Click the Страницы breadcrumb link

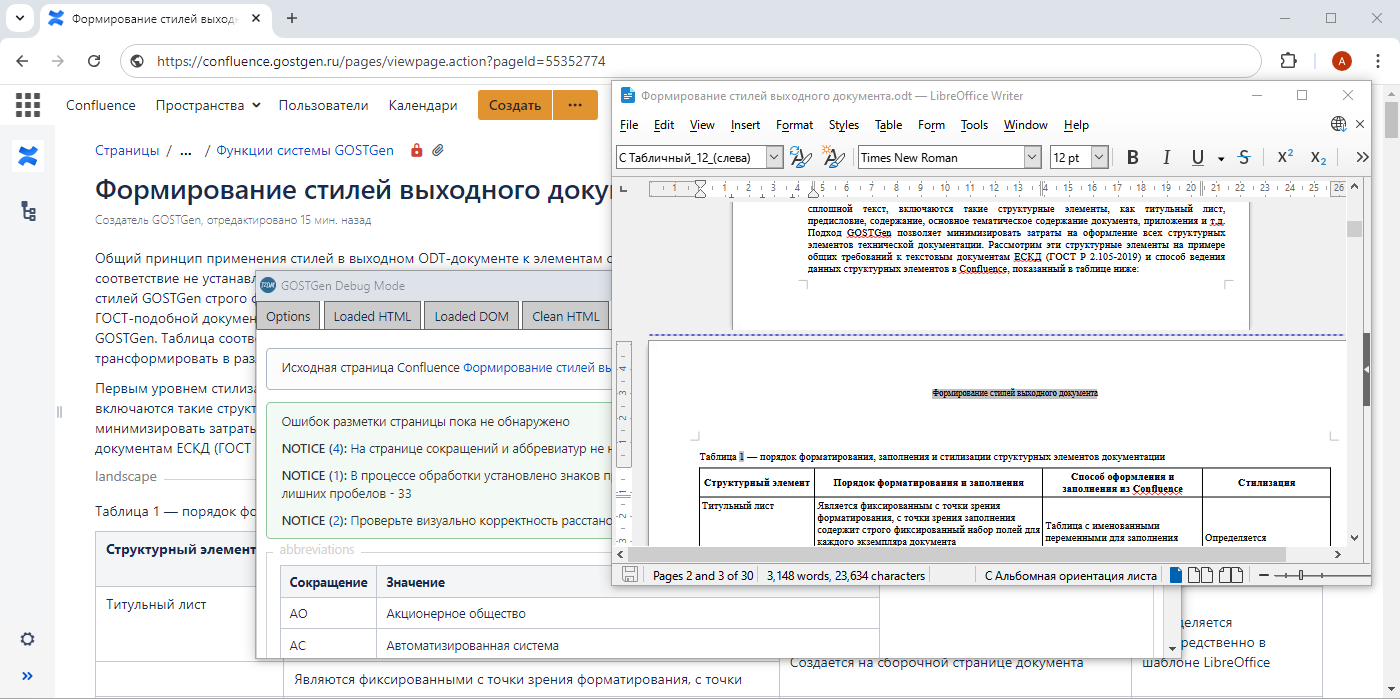click(x=127, y=151)
